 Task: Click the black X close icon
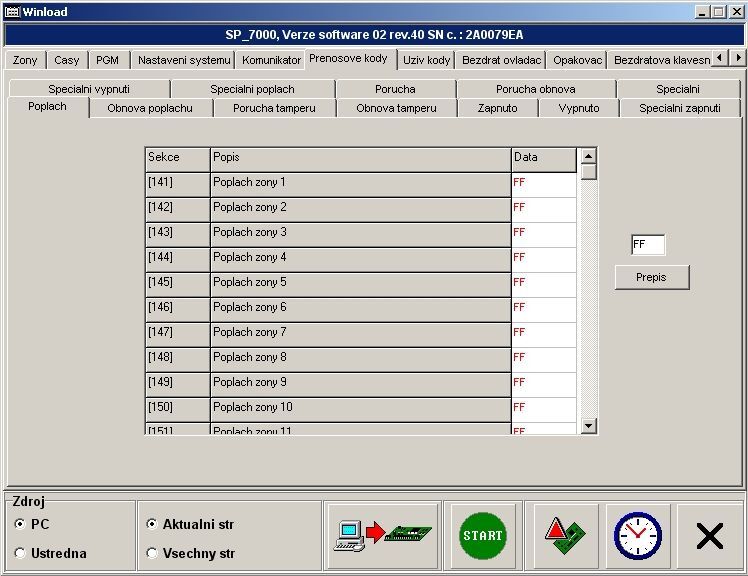(709, 536)
